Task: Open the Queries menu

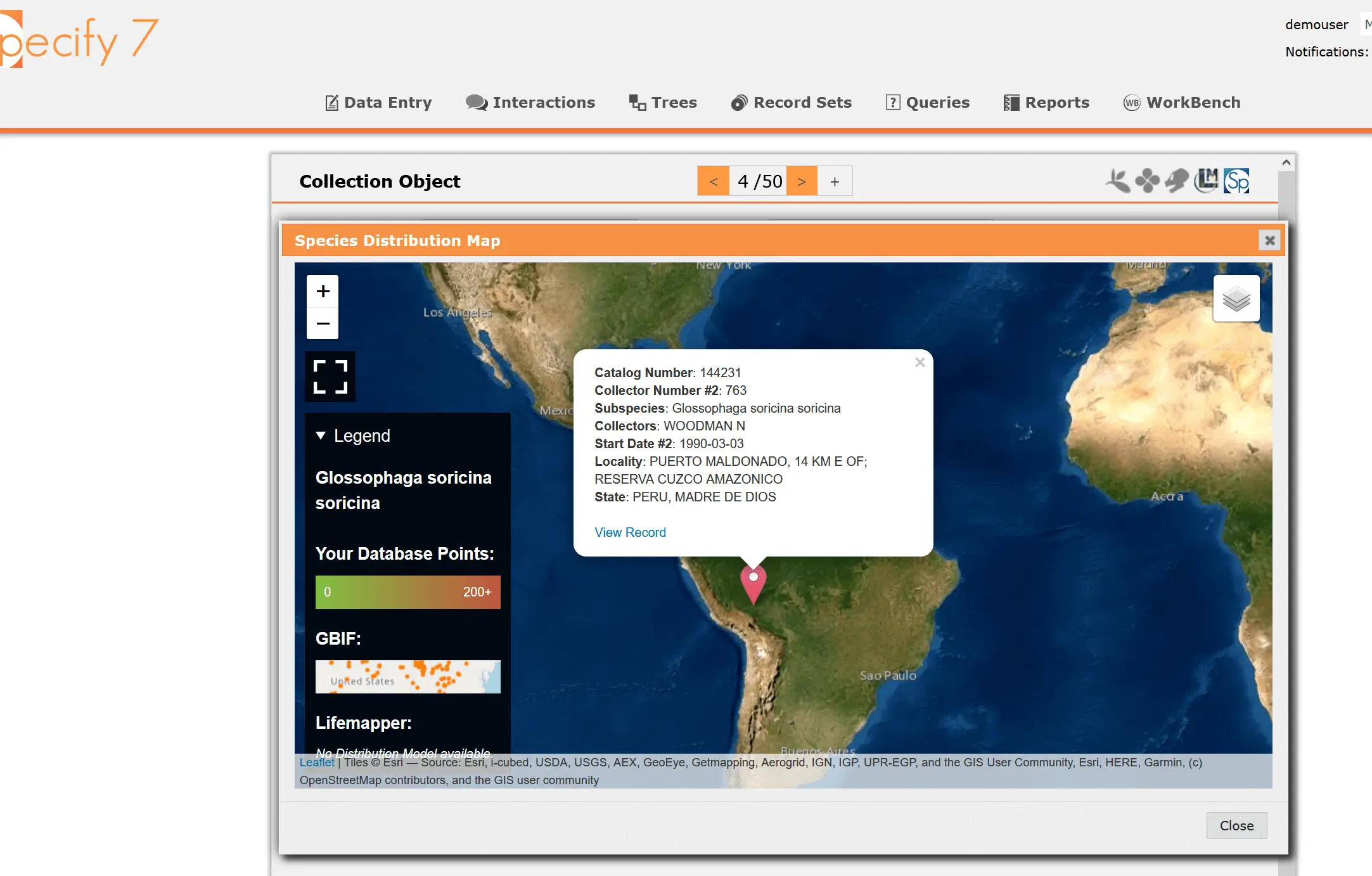Action: tap(928, 102)
